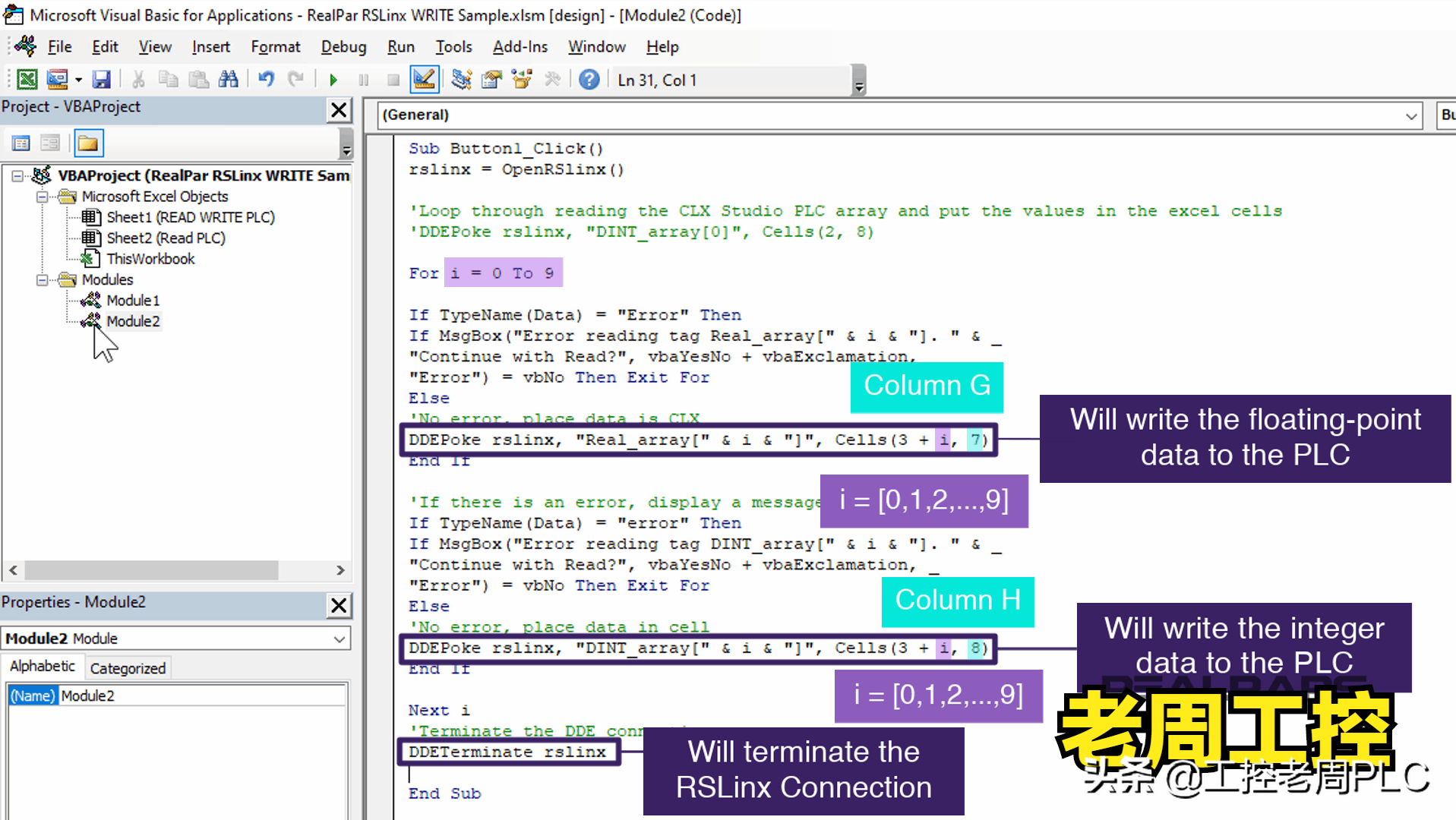
Task: Open the Module2 Module object dropdown
Action: point(339,639)
